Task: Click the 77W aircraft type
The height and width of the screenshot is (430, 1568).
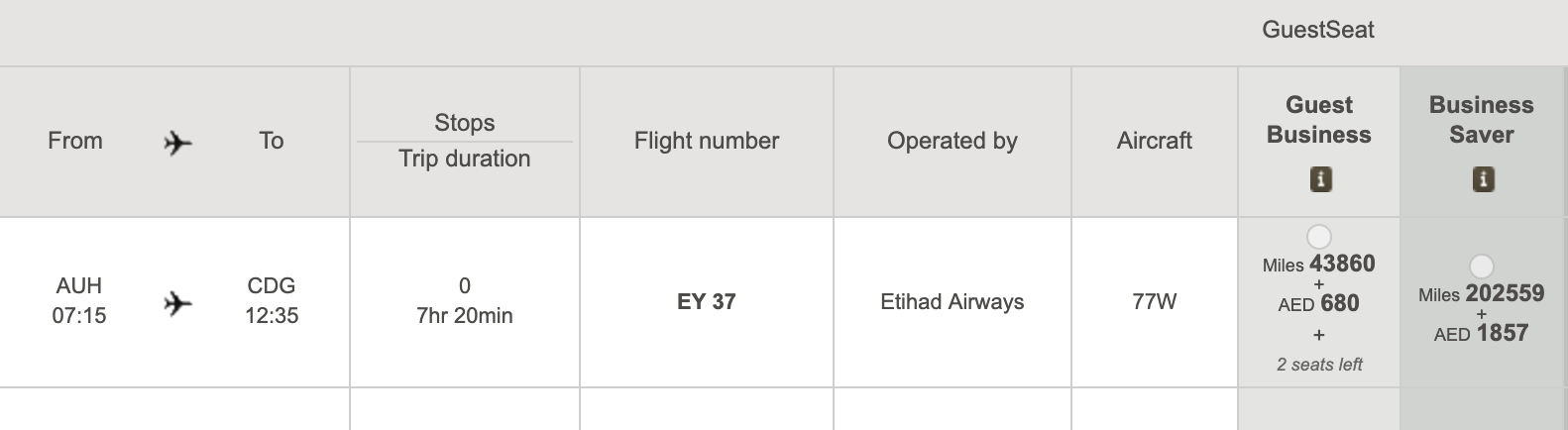Action: pyautogui.click(x=1154, y=302)
